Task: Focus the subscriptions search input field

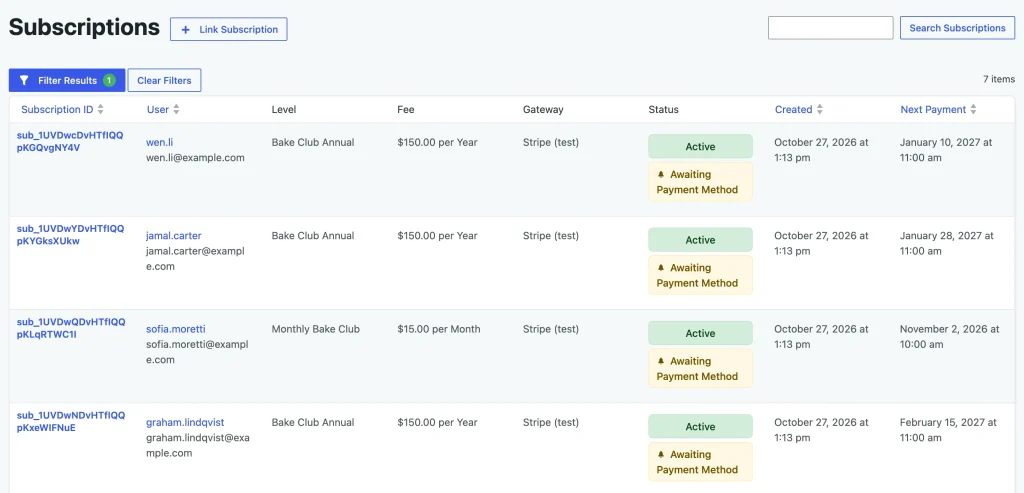Action: coord(831,28)
